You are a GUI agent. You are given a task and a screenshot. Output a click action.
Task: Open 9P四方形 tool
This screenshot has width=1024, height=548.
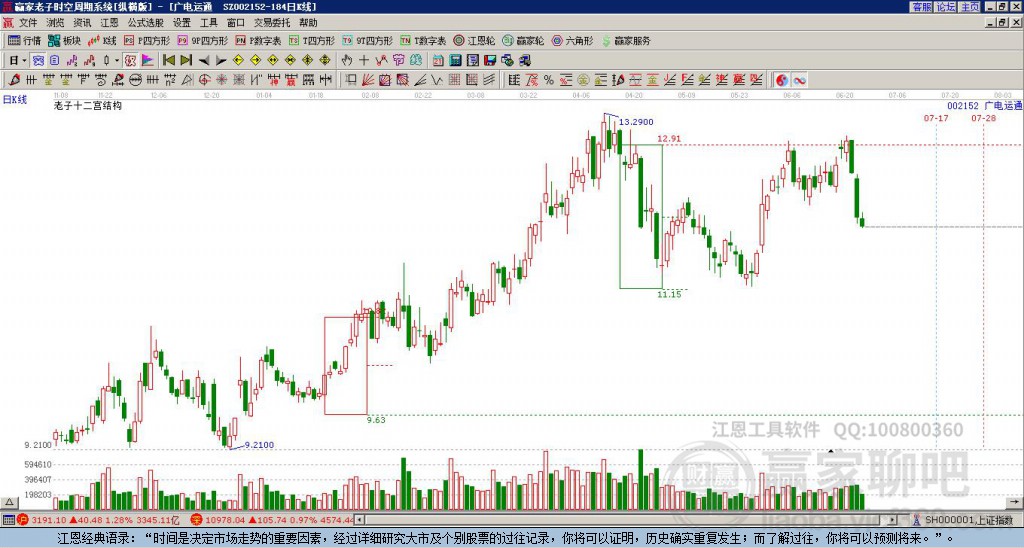203,40
